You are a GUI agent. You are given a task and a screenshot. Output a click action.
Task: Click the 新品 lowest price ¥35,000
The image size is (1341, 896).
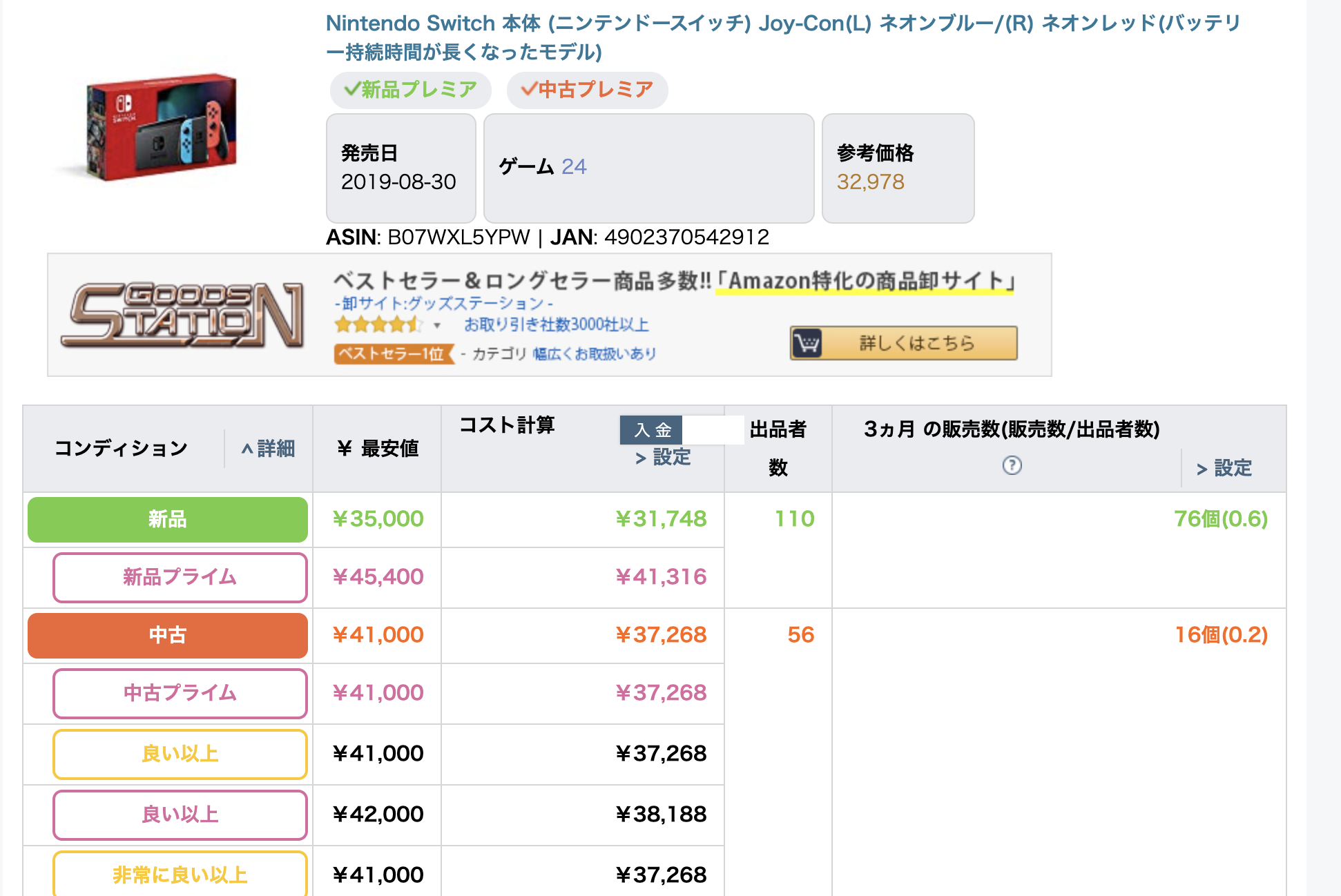tap(378, 519)
